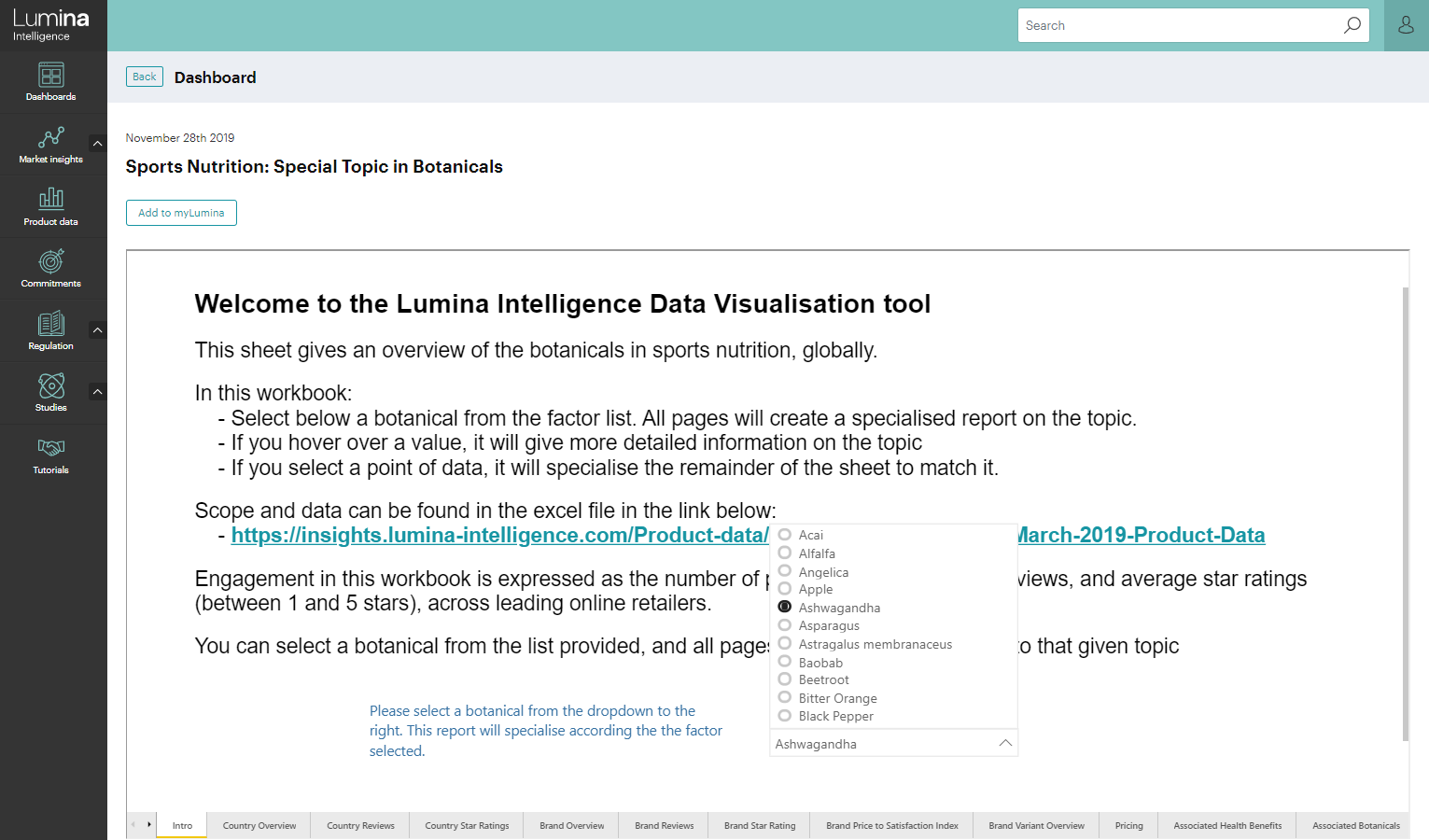The height and width of the screenshot is (840, 1429).
Task: Select the Commitments target icon
Action: [x=51, y=261]
